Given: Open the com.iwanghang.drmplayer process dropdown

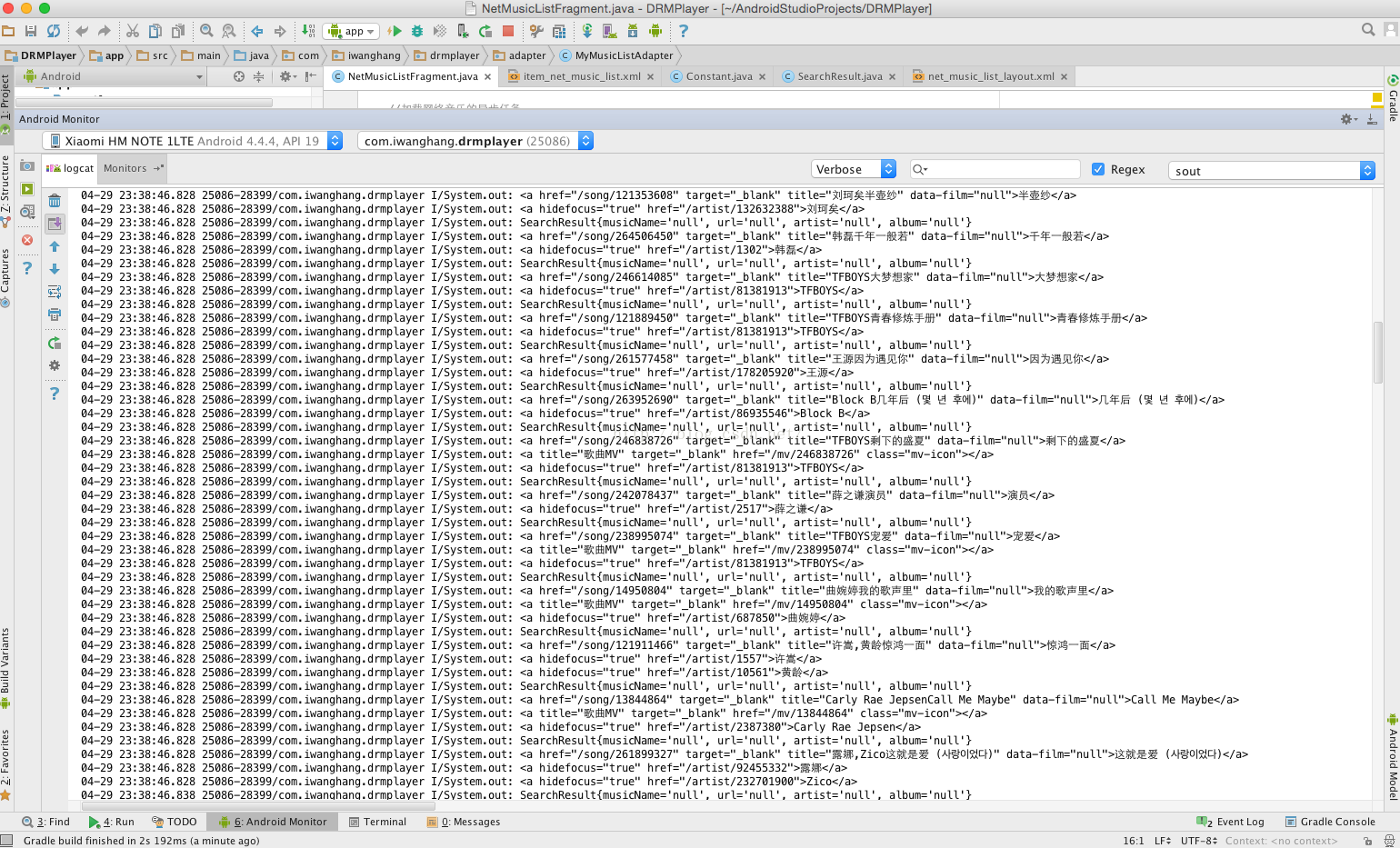Looking at the screenshot, I should point(475,141).
